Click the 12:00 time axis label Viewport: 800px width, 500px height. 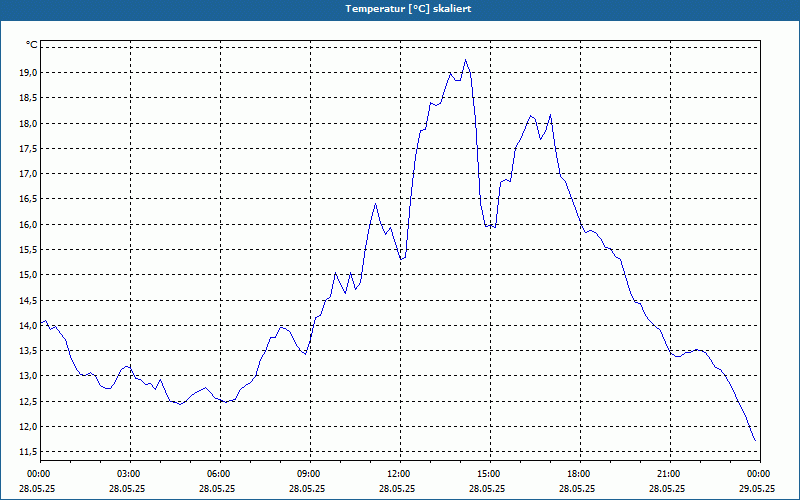(x=400, y=474)
